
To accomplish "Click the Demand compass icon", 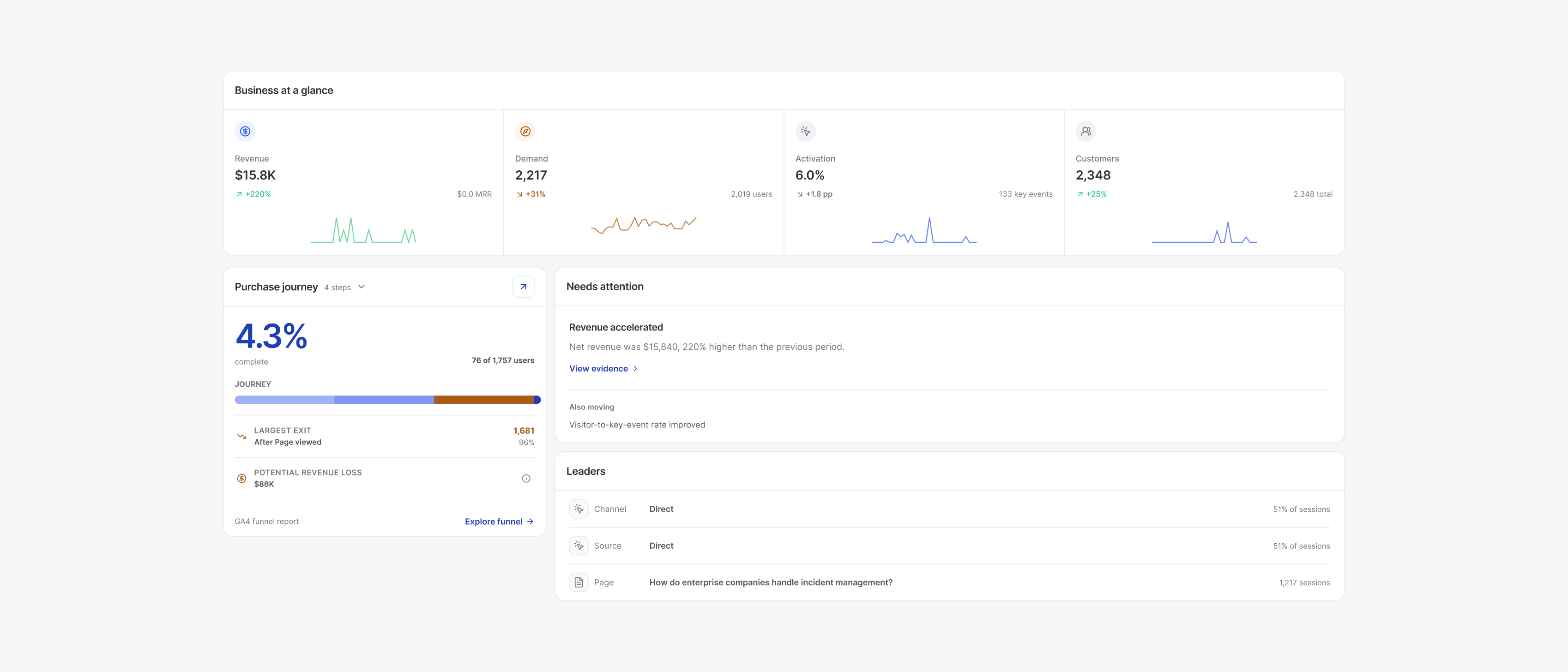I will (525, 131).
